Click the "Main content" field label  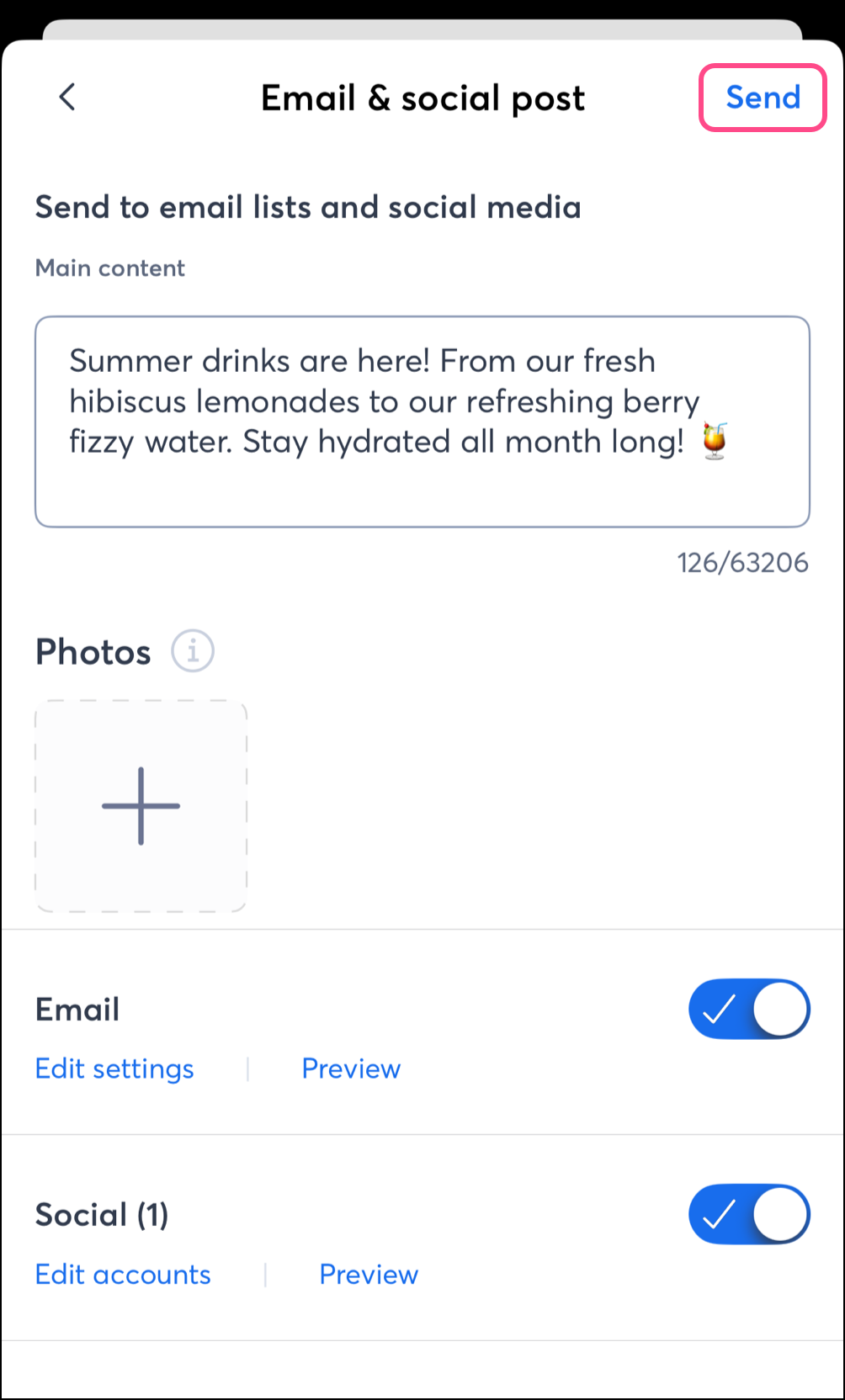pyautogui.click(x=110, y=268)
